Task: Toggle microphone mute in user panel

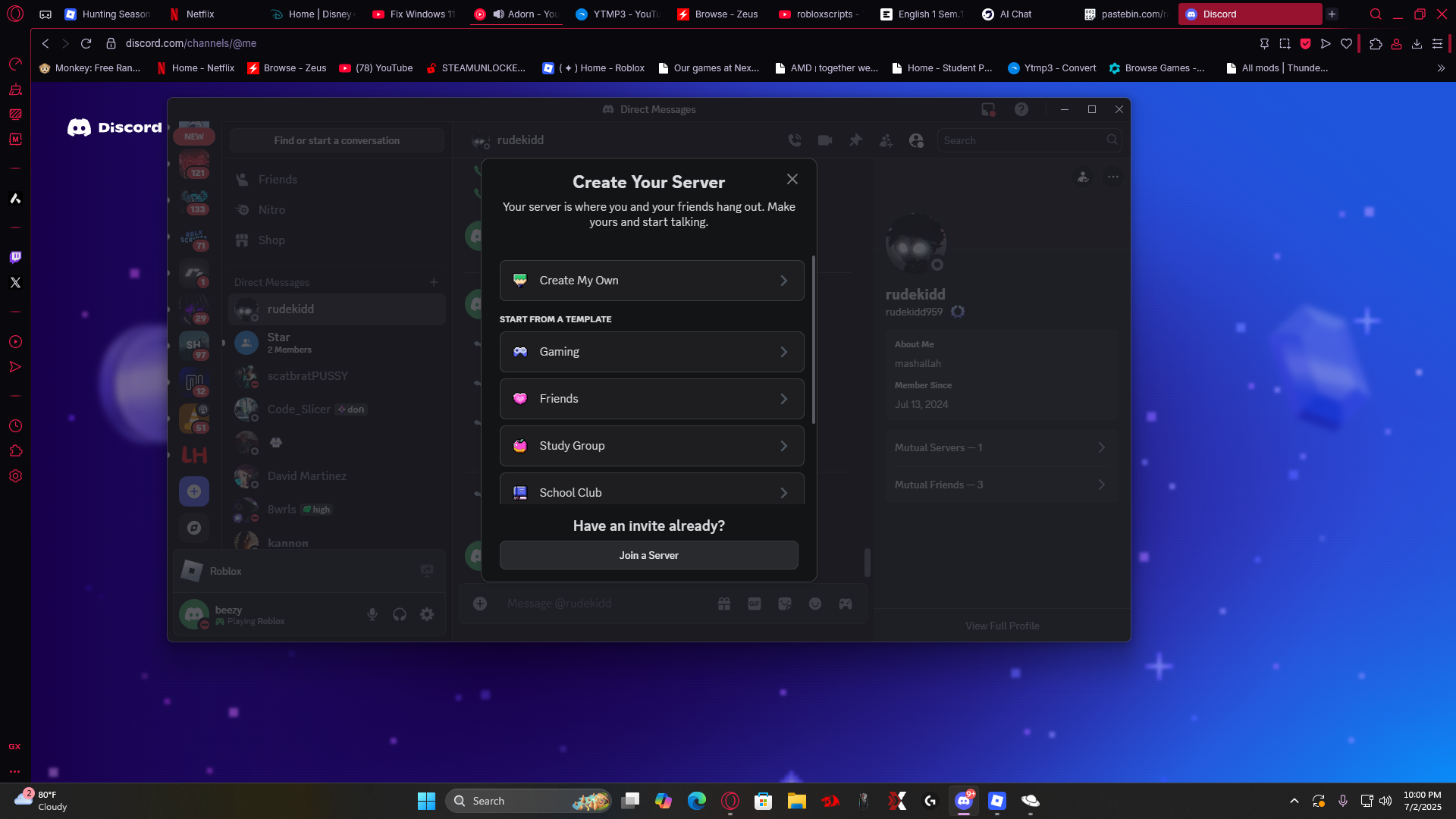Action: click(x=372, y=614)
